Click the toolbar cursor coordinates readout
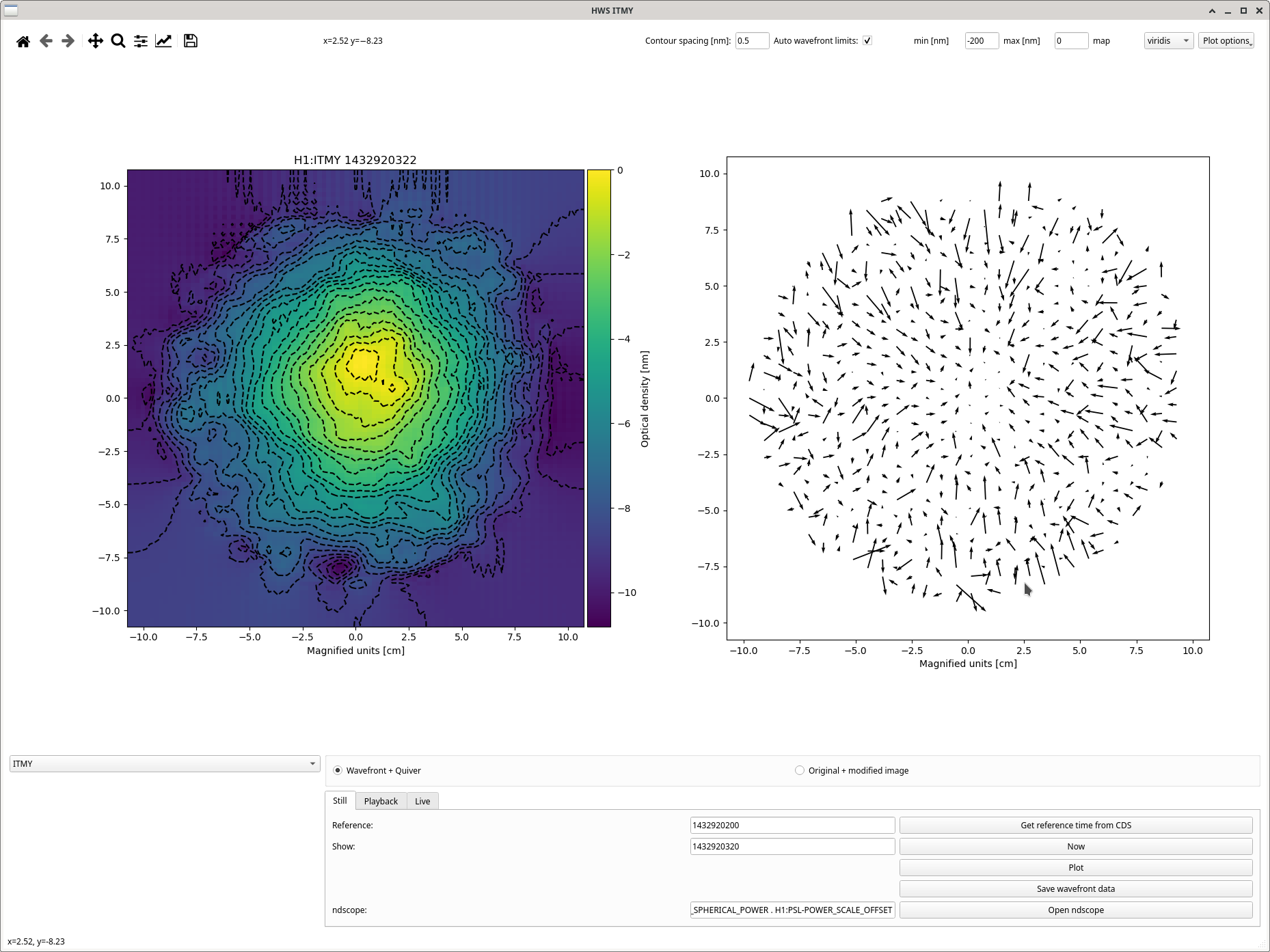Screen dimensions: 1270x952 coord(353,41)
